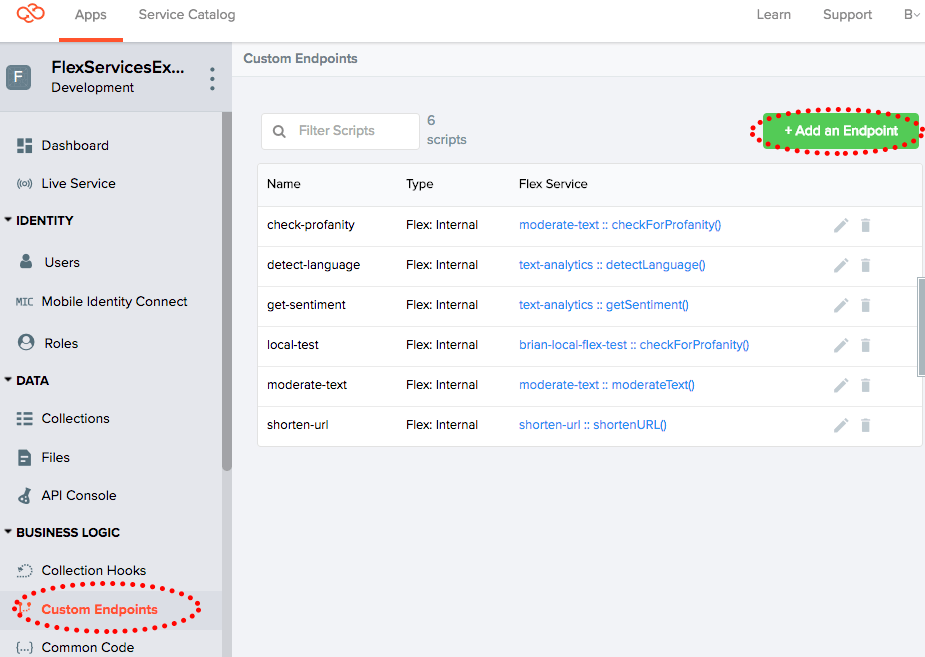Click the Kinvey logo icon
The height and width of the screenshot is (657, 925).
coord(31,13)
